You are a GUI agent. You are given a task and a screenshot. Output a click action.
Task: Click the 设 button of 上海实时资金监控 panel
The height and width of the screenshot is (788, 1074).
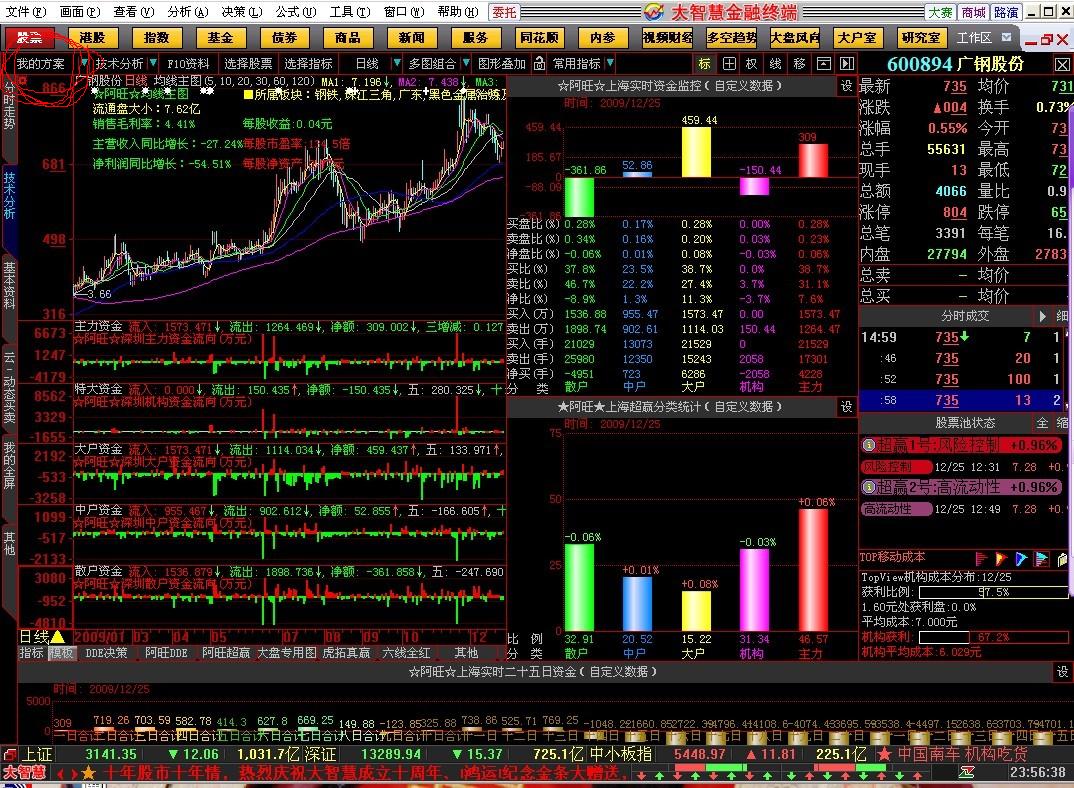click(x=847, y=86)
